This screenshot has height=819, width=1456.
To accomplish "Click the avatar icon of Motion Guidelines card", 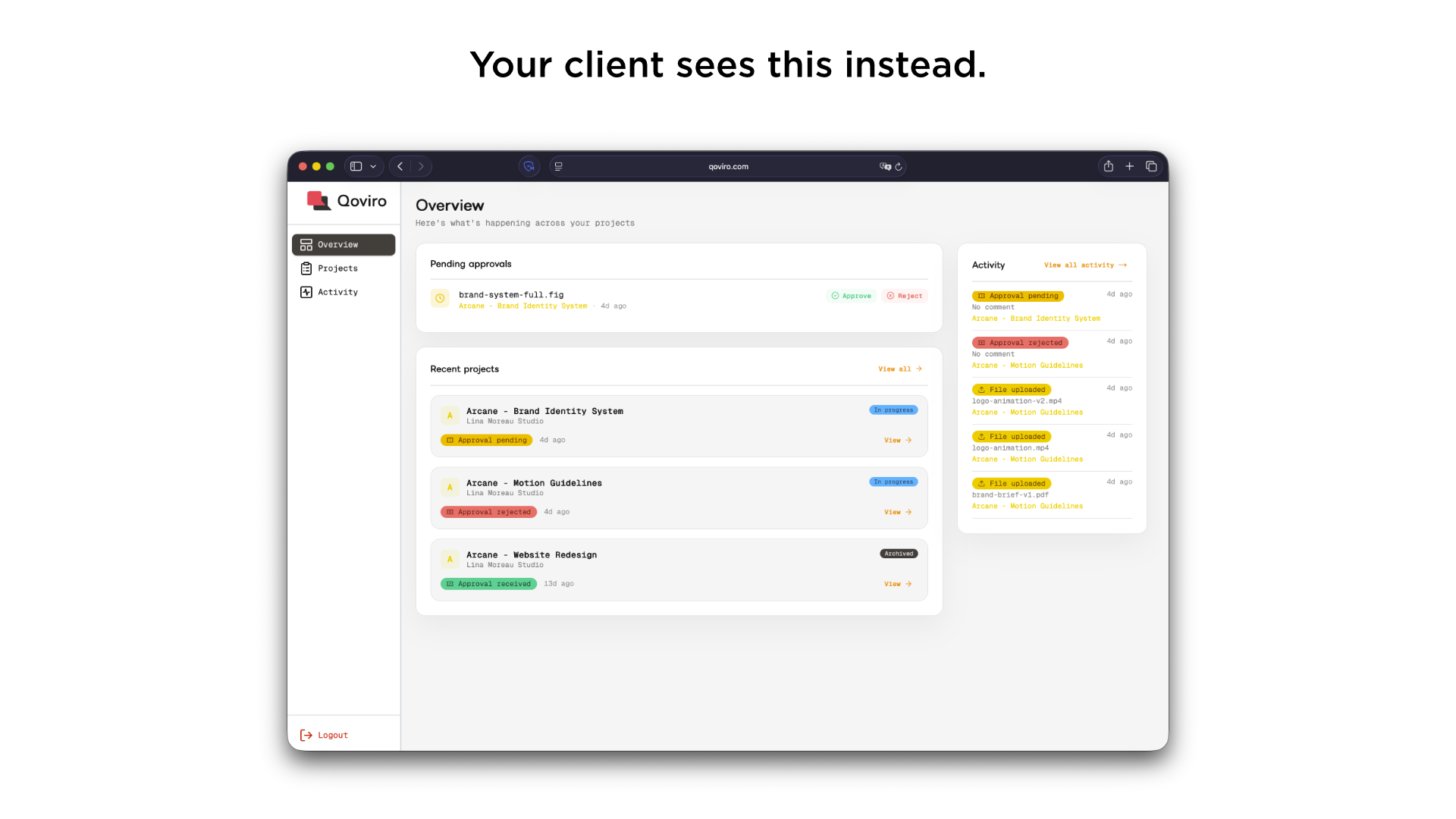I will pos(450,488).
